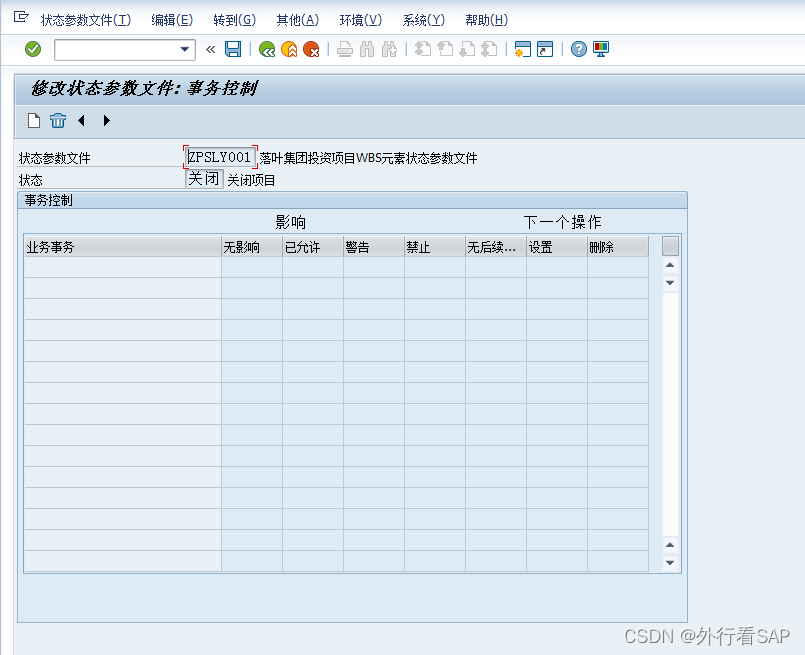This screenshot has width=805, height=655.
Task: Click the 设置 column header
Action: (x=557, y=247)
